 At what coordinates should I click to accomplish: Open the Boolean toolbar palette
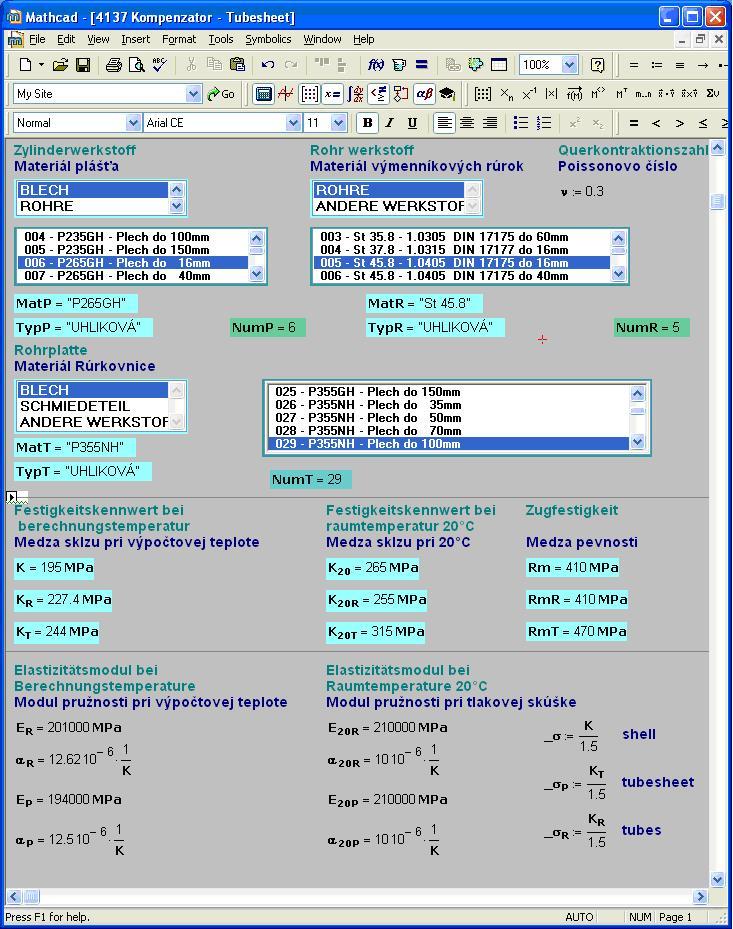[x=379, y=94]
